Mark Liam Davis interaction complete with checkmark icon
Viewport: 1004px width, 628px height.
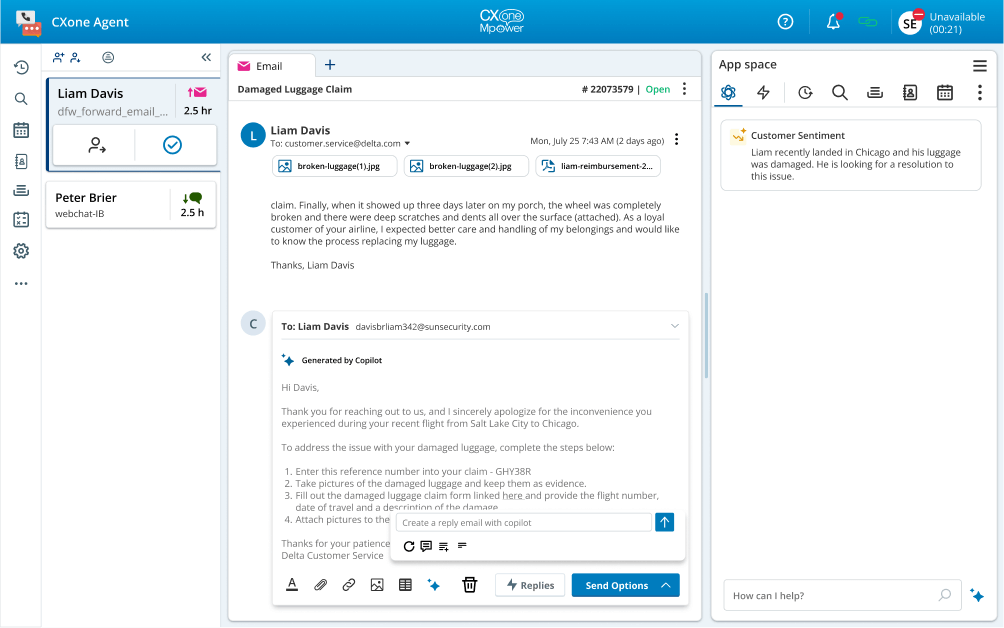tap(172, 145)
